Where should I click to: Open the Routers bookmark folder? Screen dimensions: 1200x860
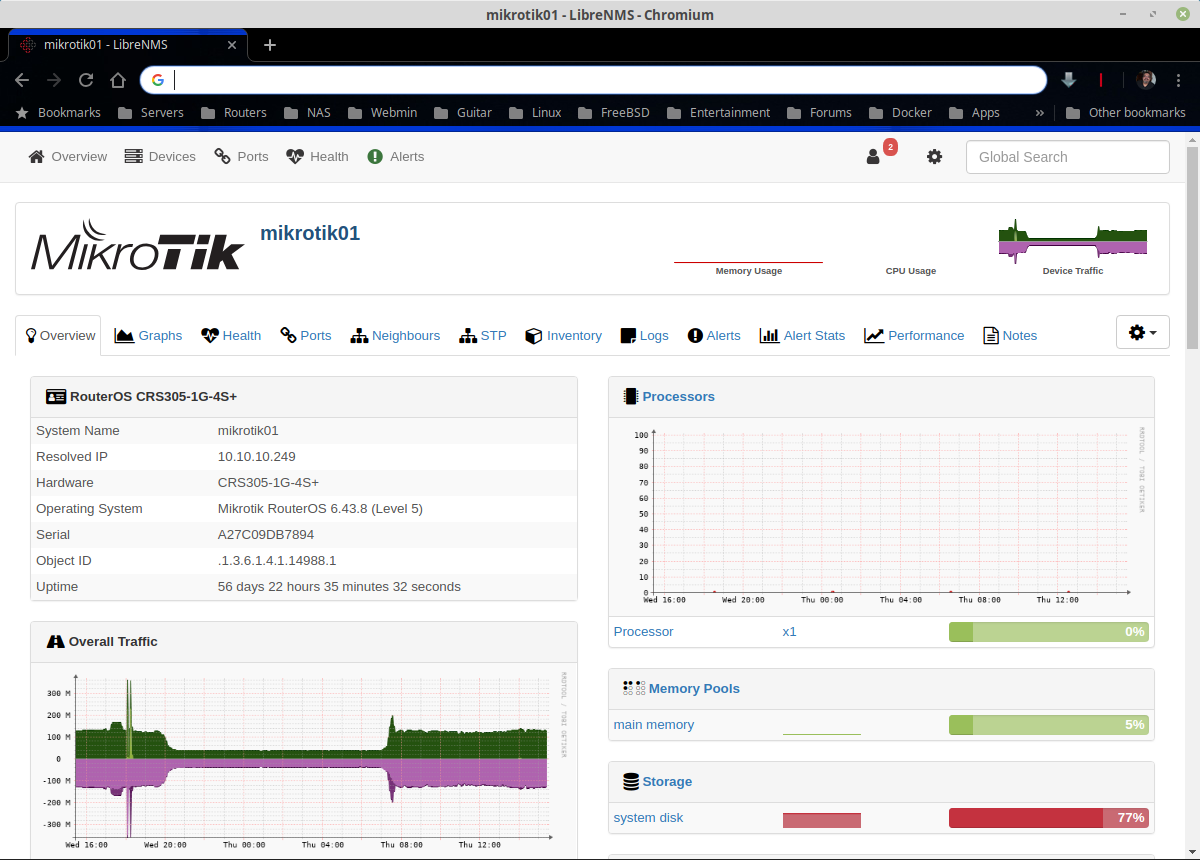click(x=234, y=112)
